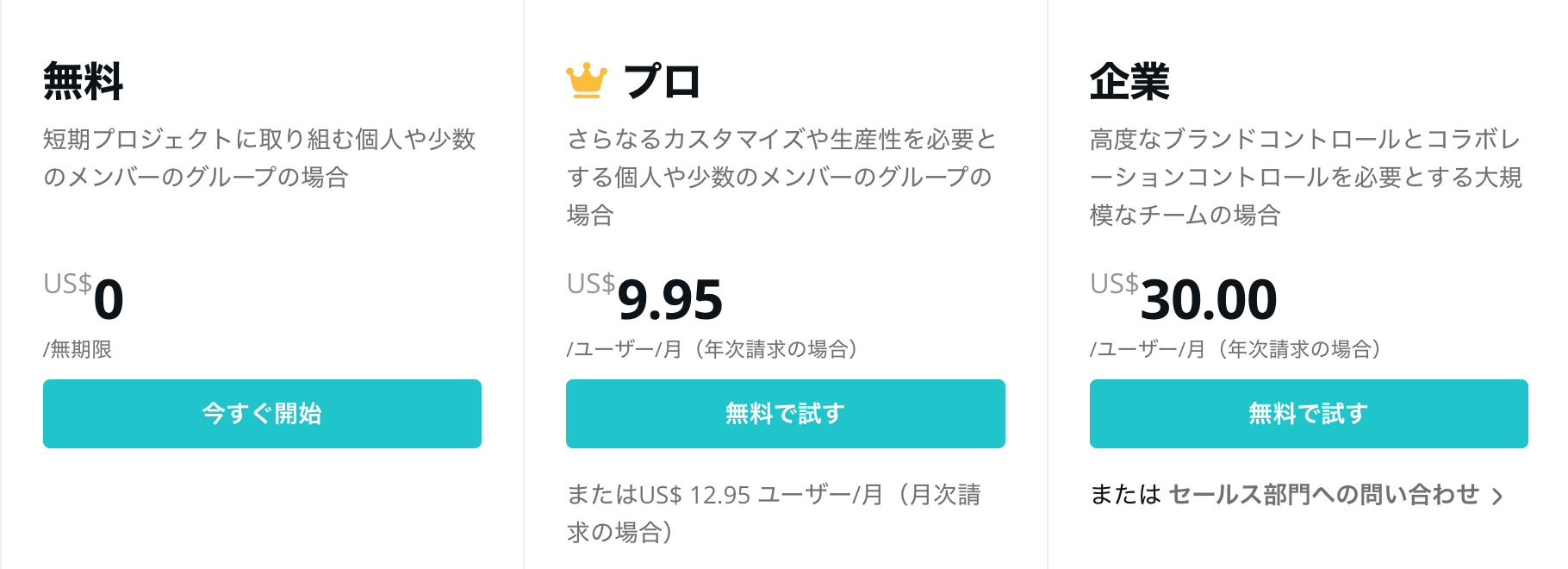Click 無料で試す under the プロ plan
1568x569 pixels.
tap(785, 414)
